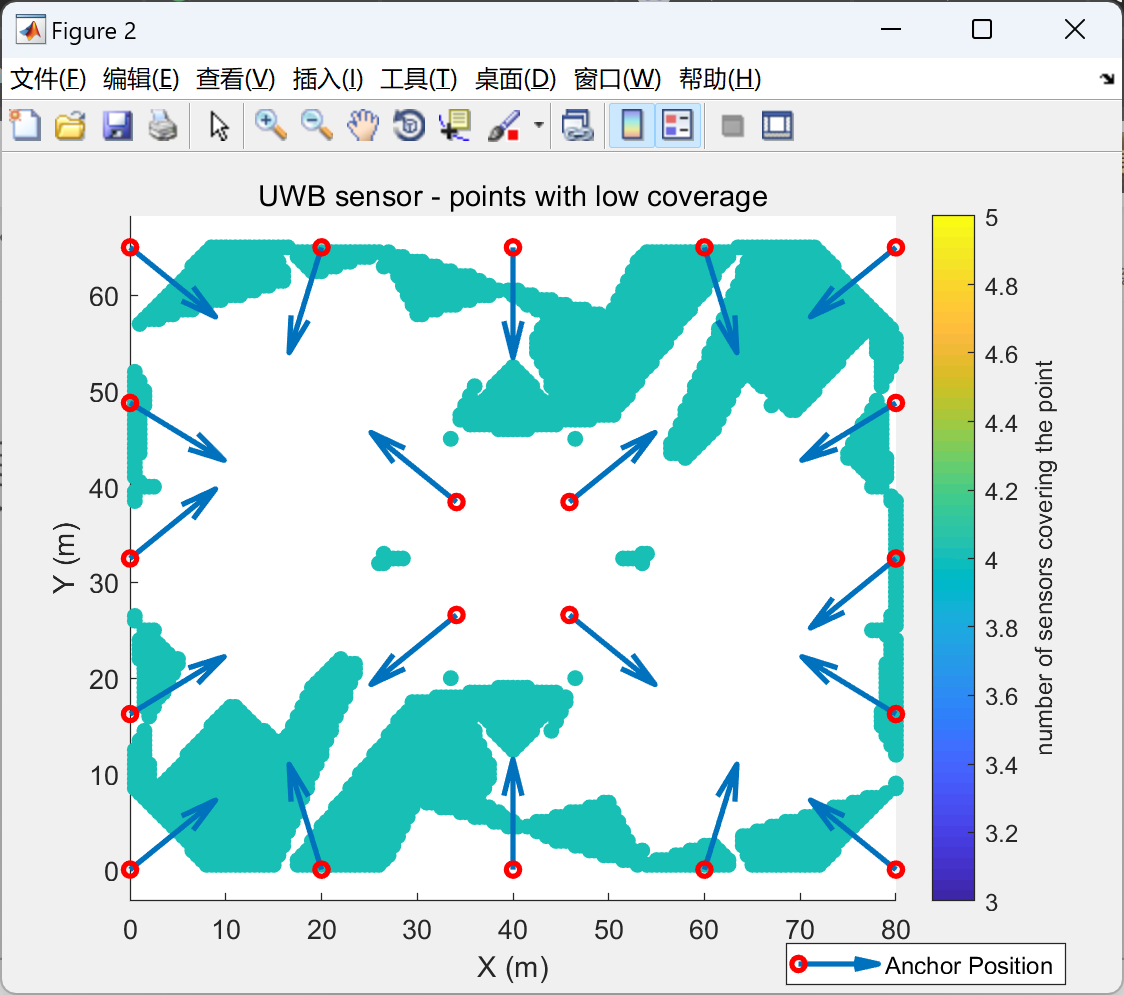Create a new figure with the New icon
The height and width of the screenshot is (995, 1124).
24,125
